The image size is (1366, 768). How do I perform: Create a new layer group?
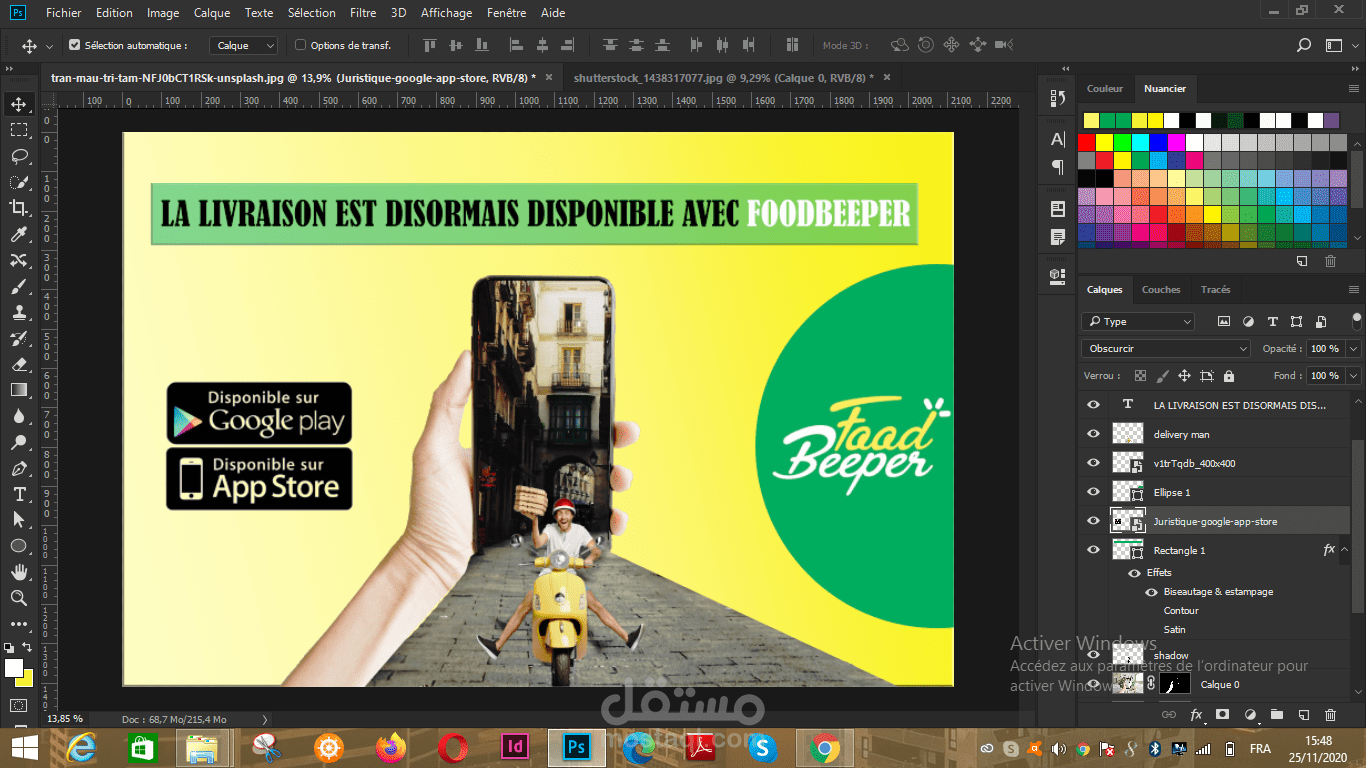1276,715
